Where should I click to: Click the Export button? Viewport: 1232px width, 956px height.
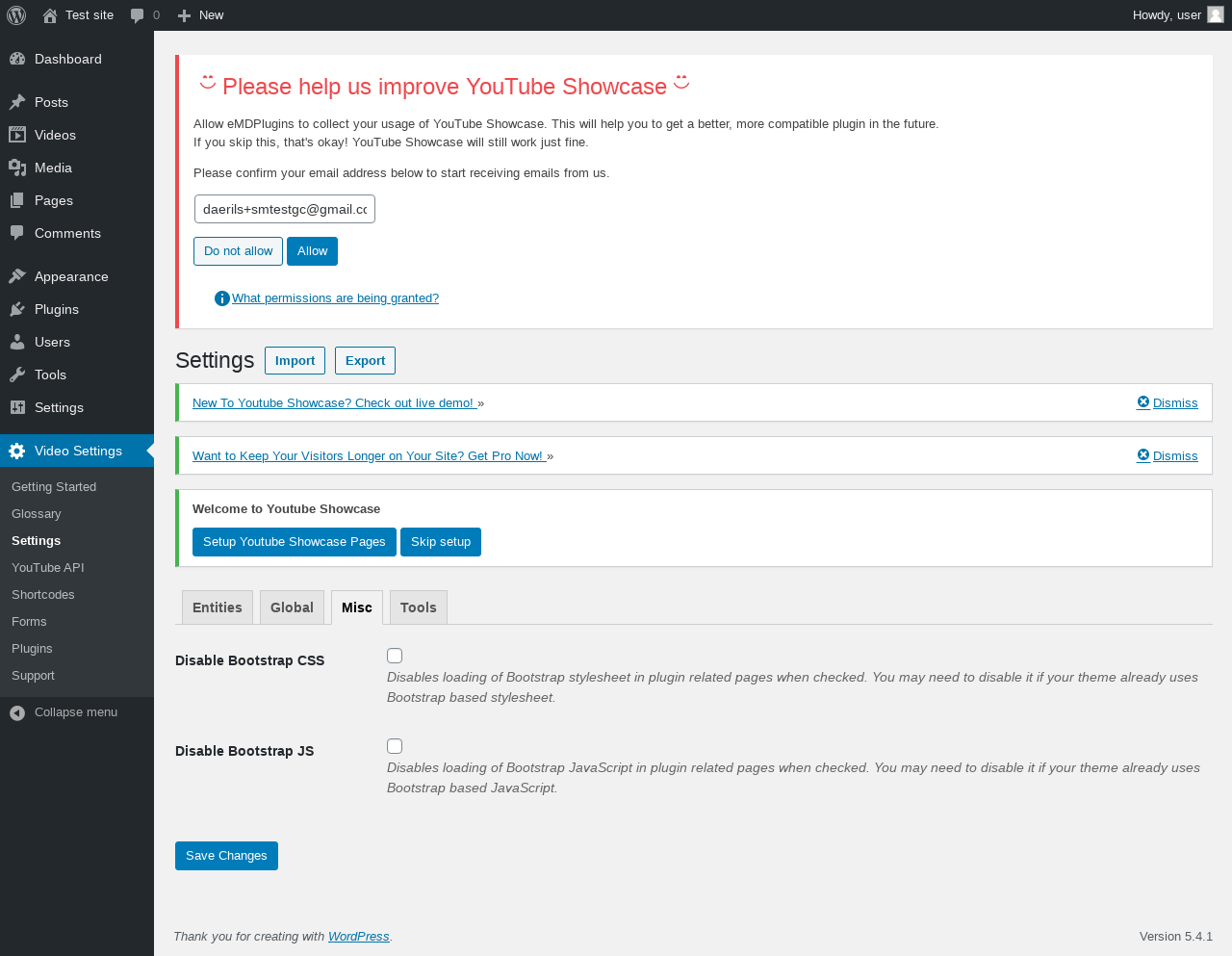coord(365,360)
